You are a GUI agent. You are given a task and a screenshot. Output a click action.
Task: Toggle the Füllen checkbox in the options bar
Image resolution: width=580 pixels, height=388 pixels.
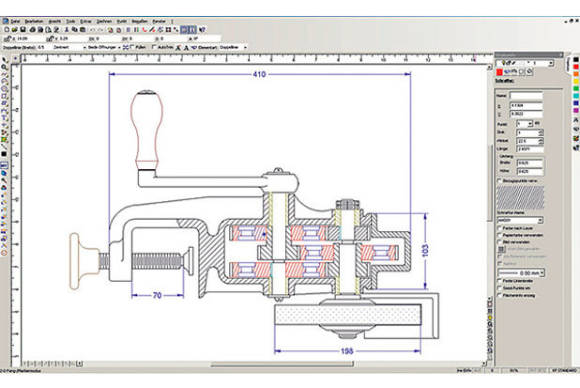pyautogui.click(x=132, y=47)
